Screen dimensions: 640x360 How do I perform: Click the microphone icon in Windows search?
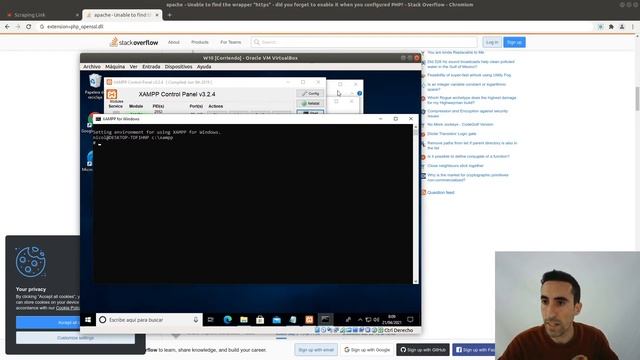coord(196,320)
